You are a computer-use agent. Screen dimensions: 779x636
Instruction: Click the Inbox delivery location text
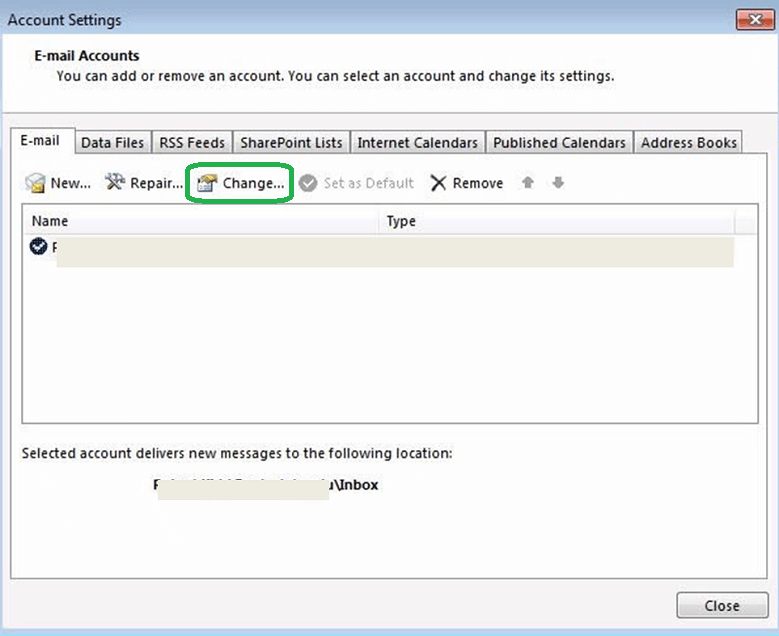click(x=266, y=484)
